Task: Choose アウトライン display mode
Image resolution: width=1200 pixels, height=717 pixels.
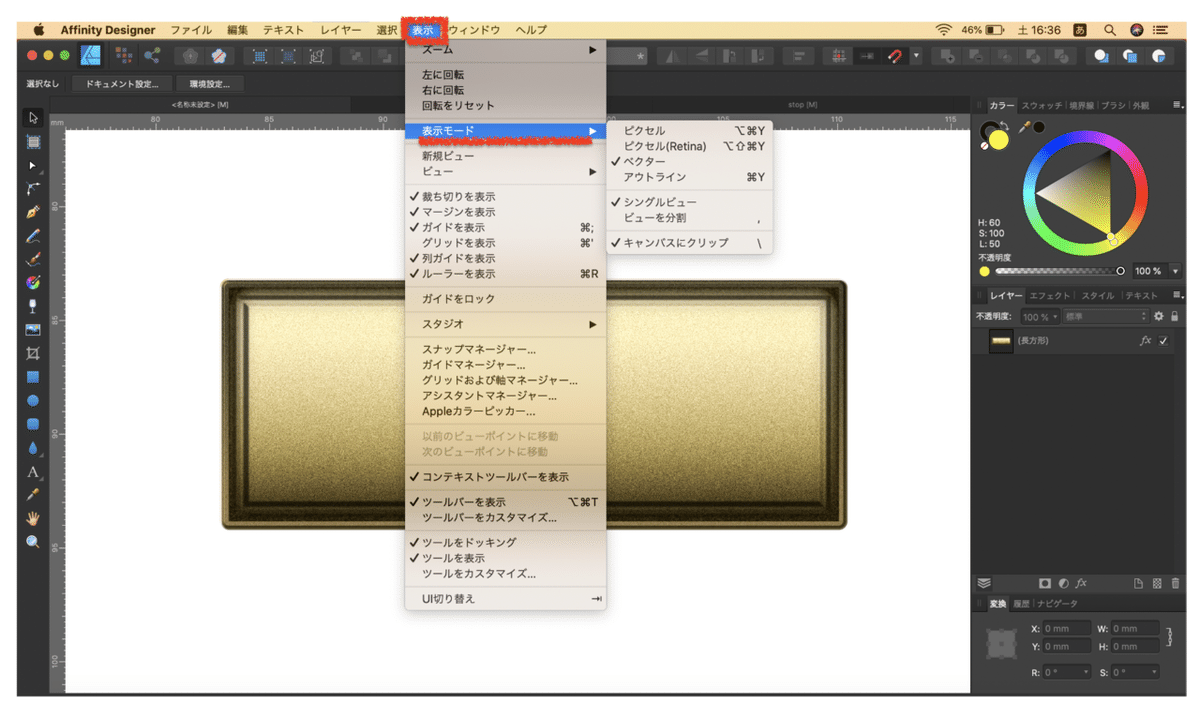Action: [689, 177]
